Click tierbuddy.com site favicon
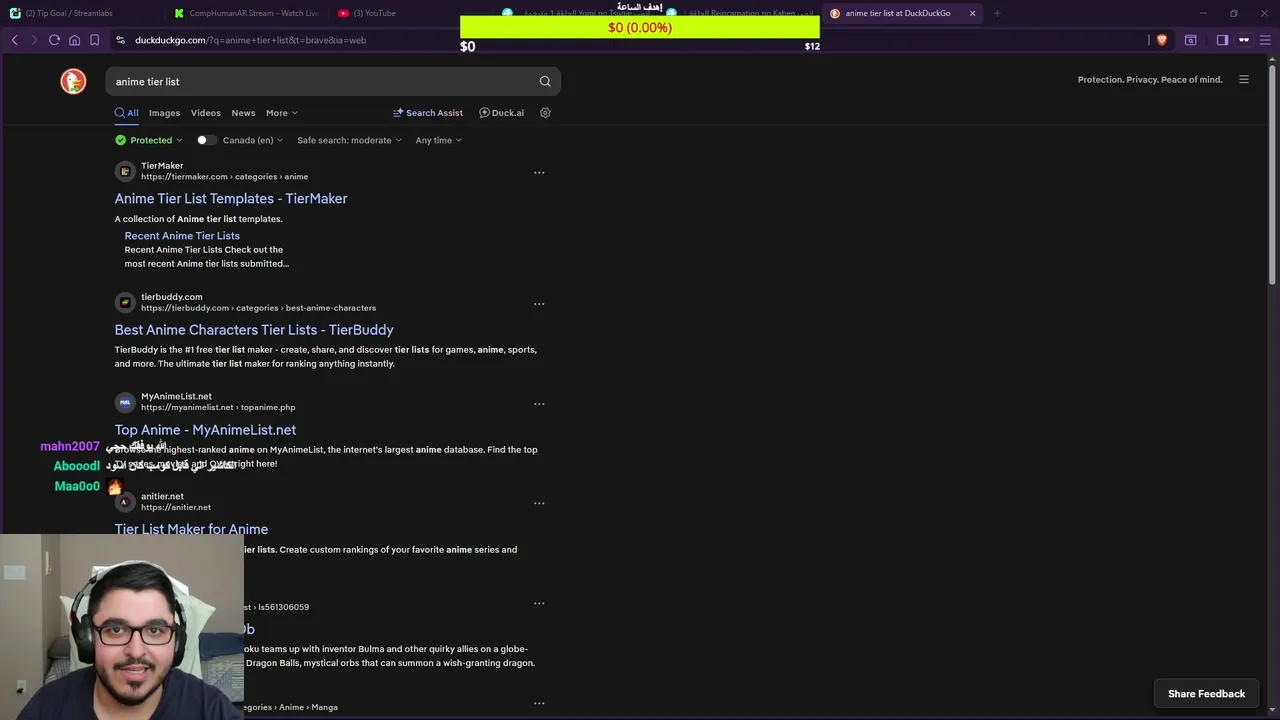The image size is (1280, 720). click(125, 302)
